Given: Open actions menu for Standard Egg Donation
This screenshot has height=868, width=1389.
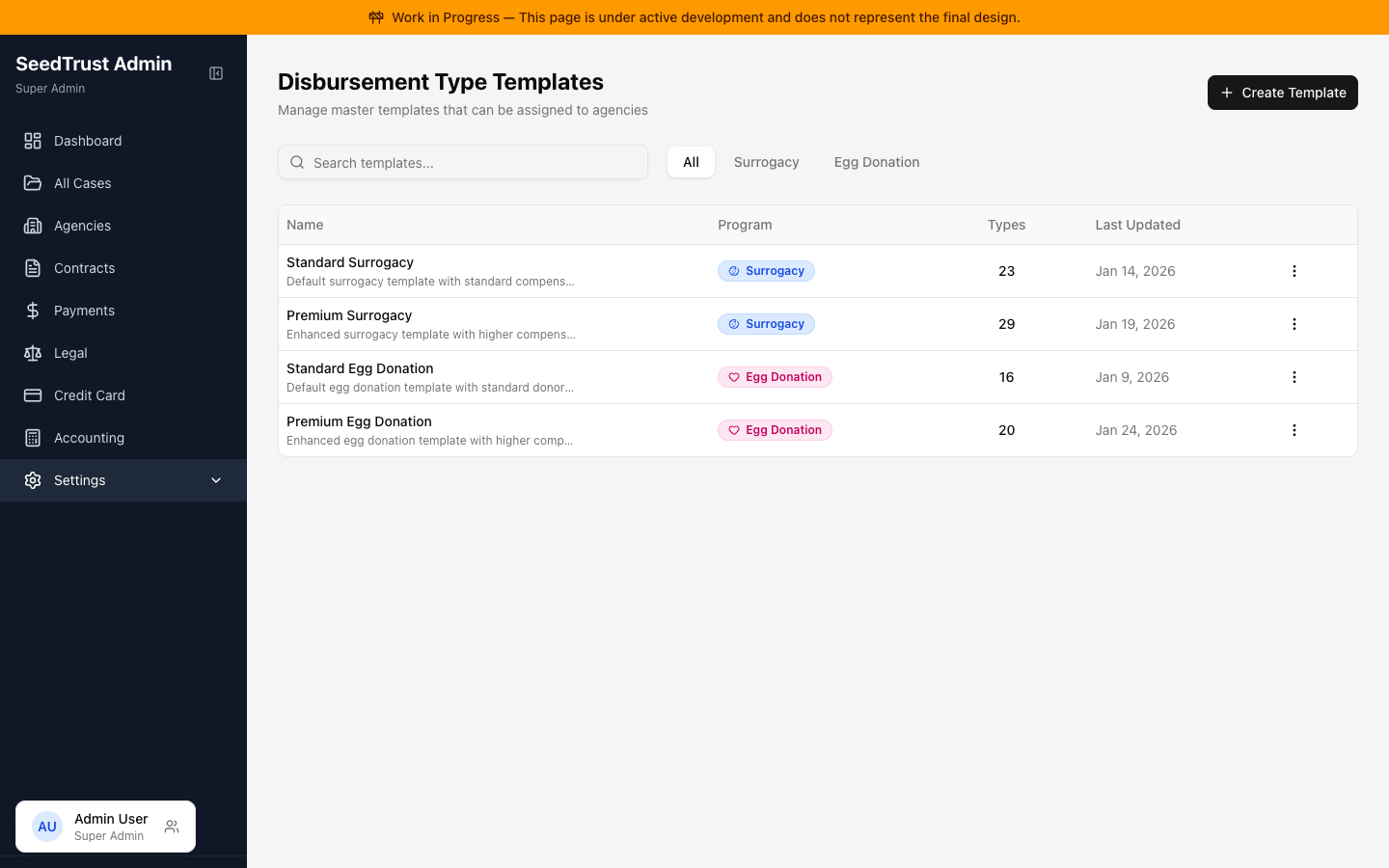Looking at the screenshot, I should pyautogui.click(x=1294, y=377).
